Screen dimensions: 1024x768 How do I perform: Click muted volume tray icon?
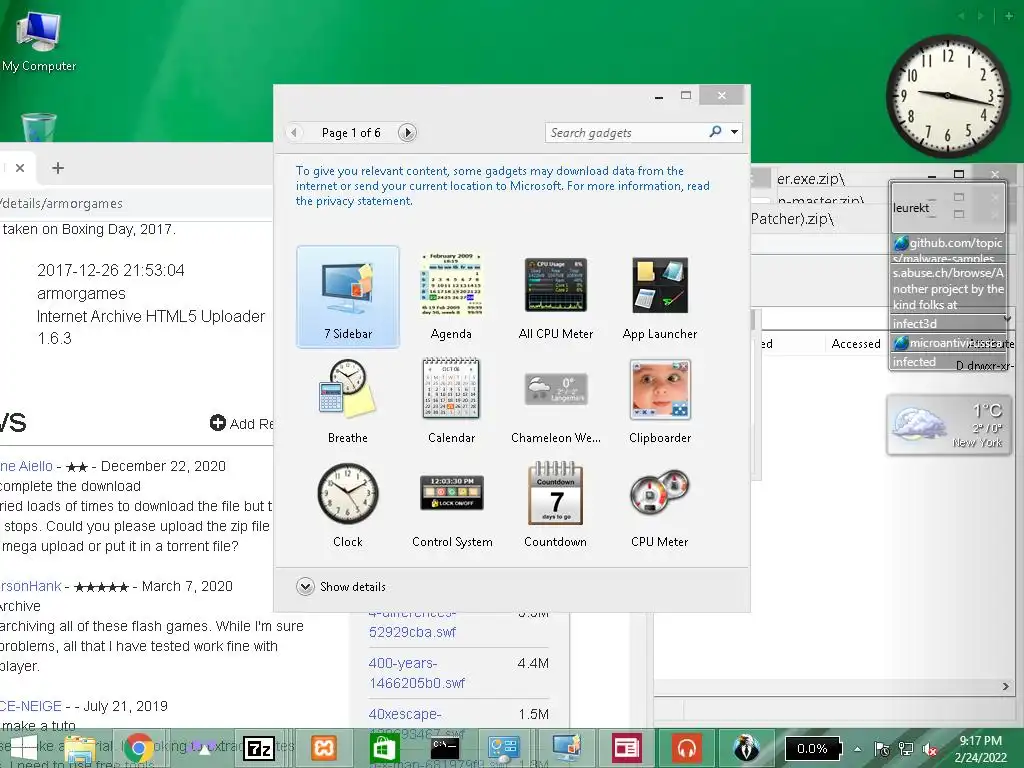pos(930,749)
